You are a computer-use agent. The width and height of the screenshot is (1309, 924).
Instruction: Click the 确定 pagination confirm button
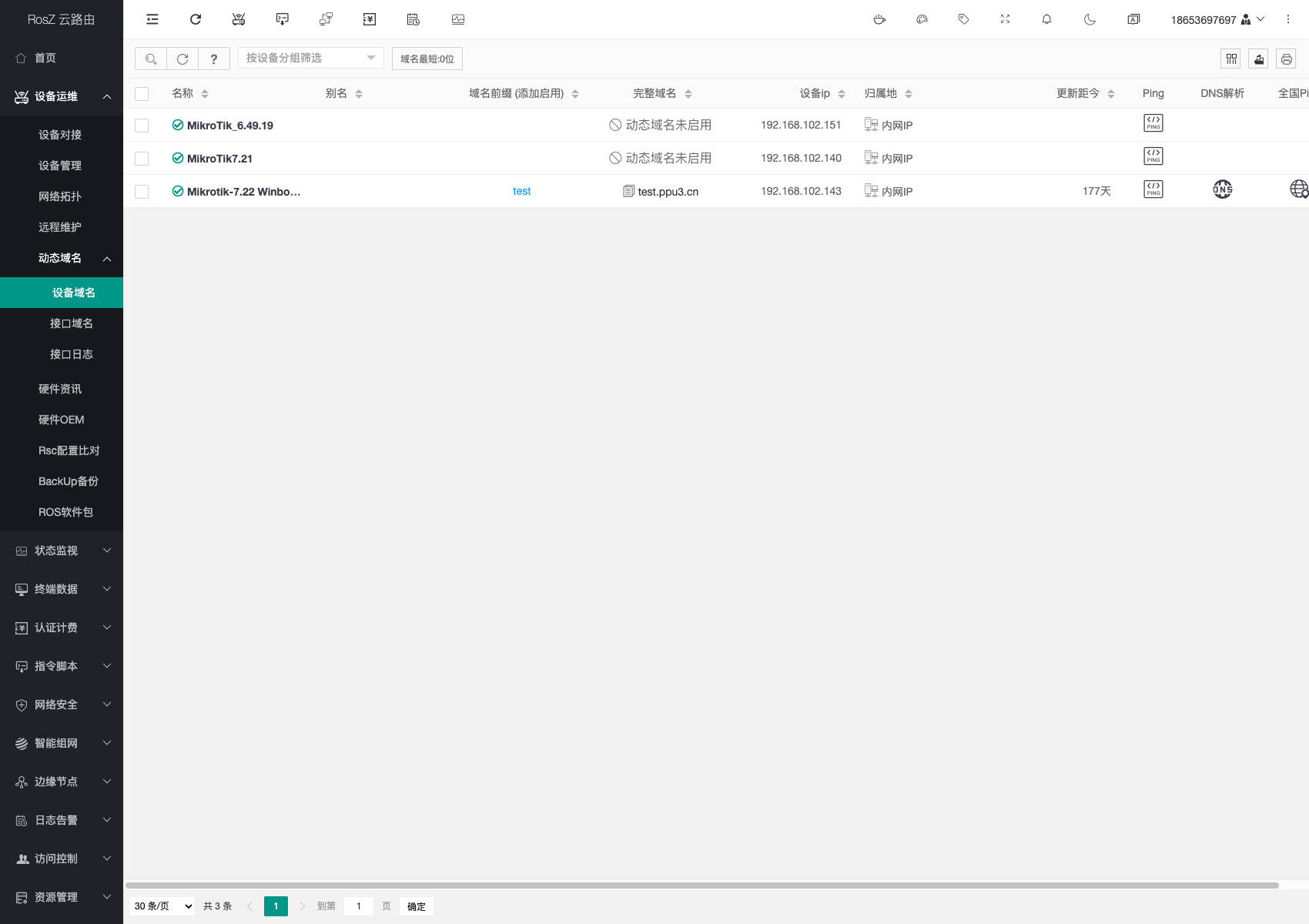(416, 906)
